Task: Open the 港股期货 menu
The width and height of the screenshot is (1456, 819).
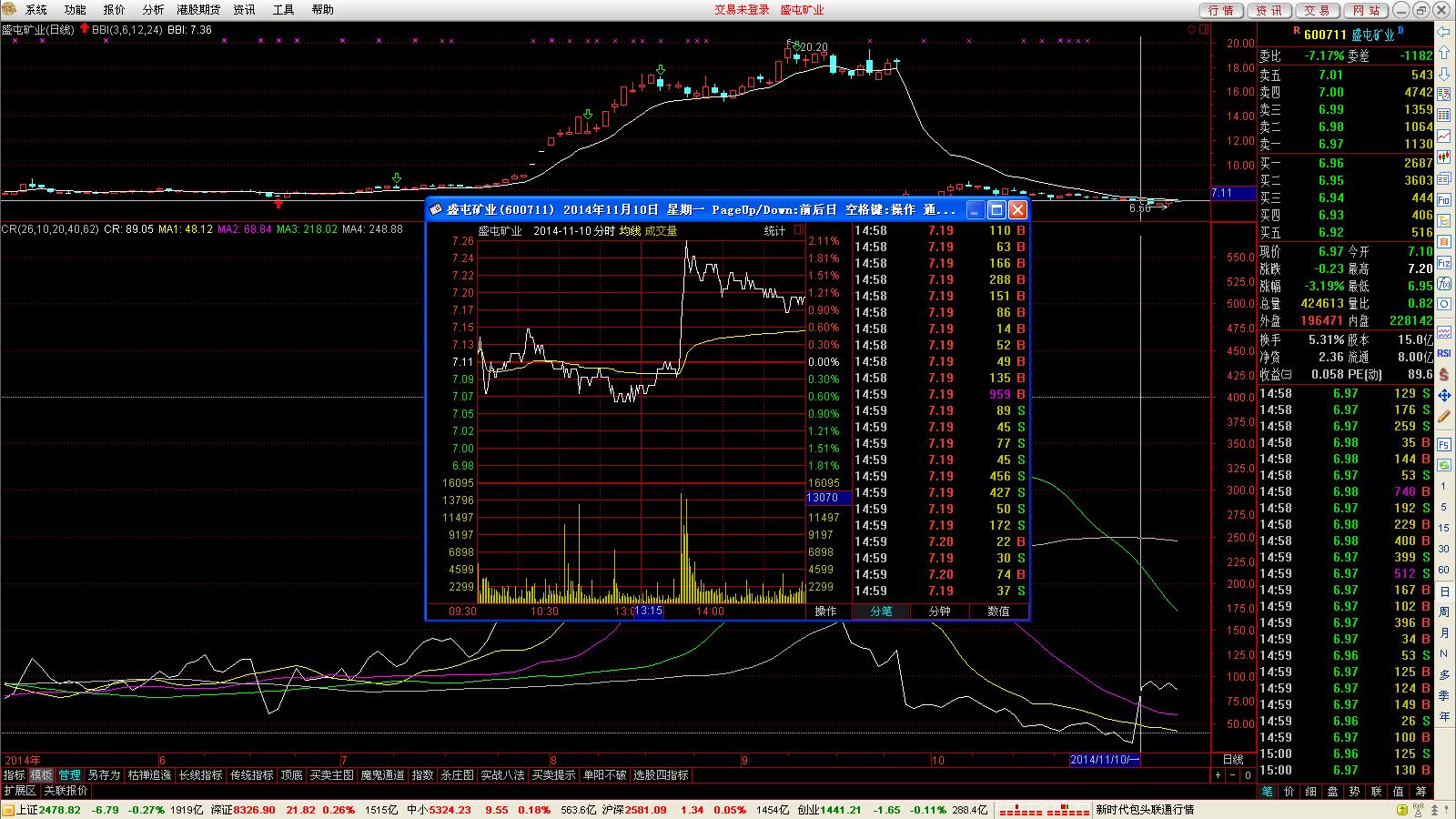Action: pos(198,10)
